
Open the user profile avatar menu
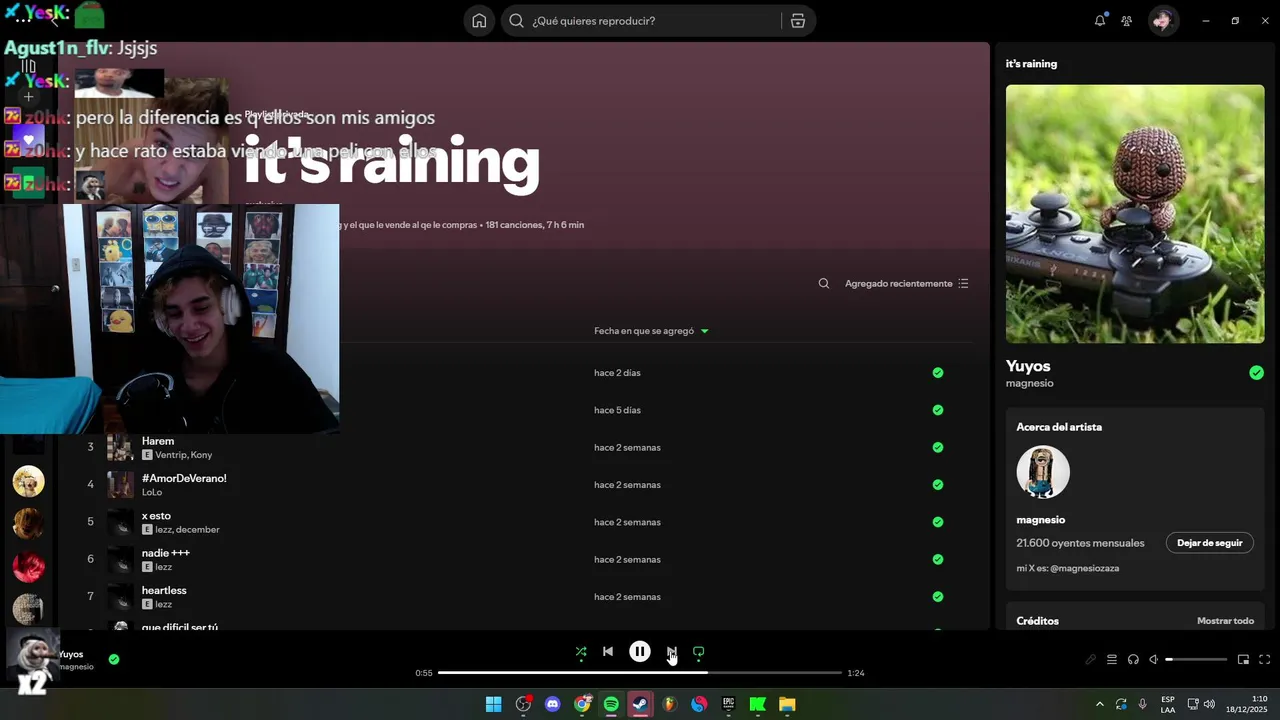coord(1163,21)
